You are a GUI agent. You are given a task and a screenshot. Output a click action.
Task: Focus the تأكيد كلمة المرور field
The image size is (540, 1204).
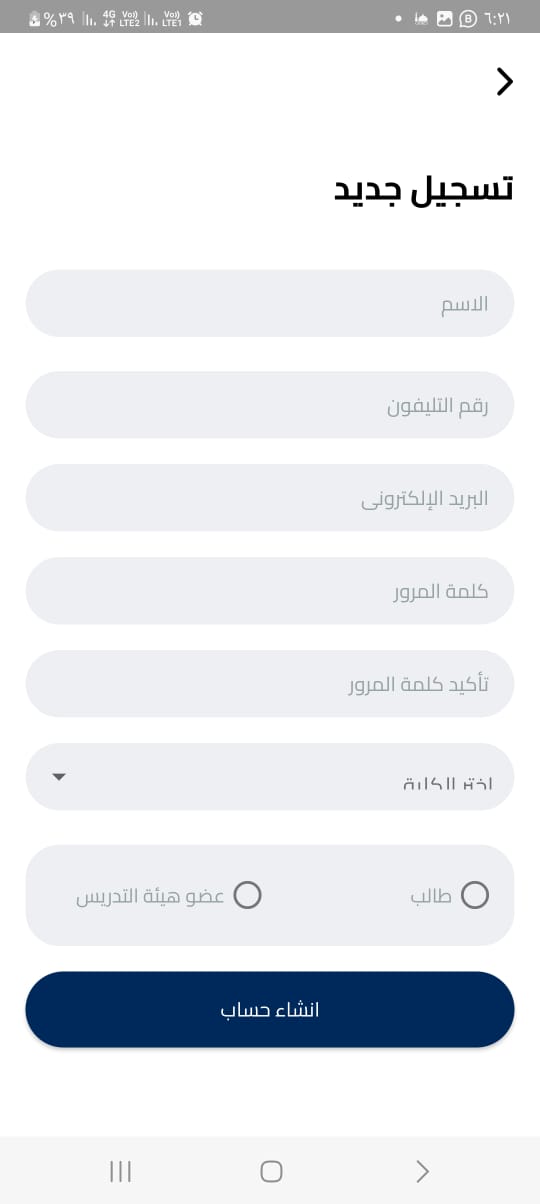coord(270,684)
